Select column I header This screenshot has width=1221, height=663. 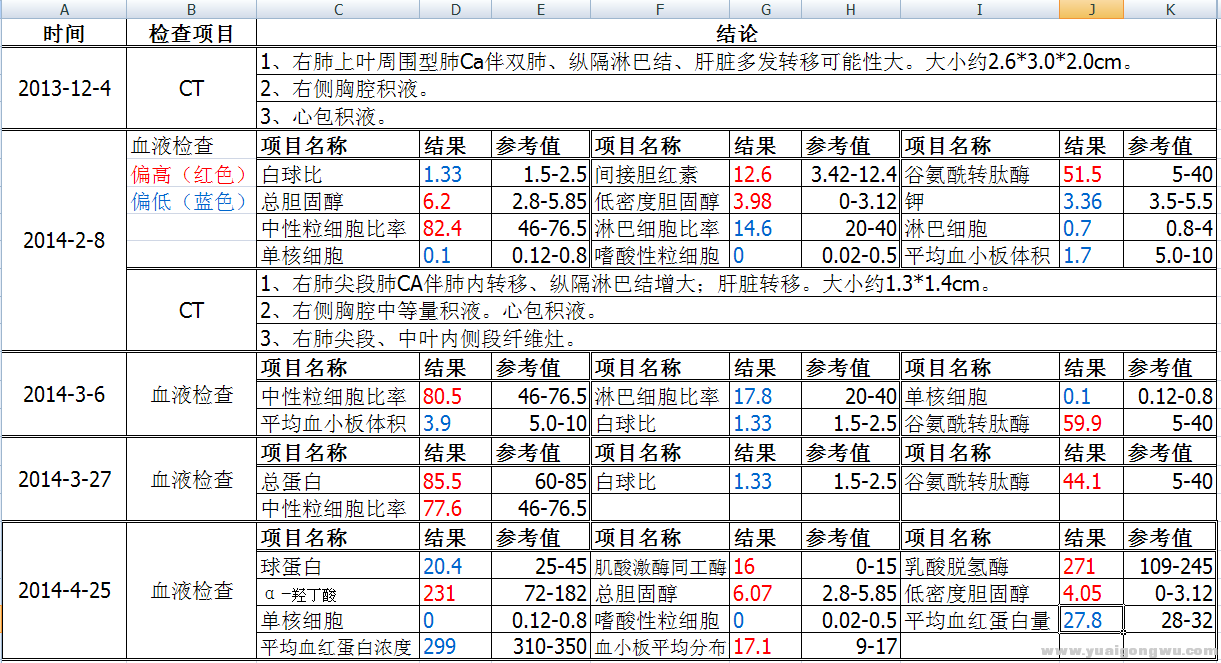pyautogui.click(x=980, y=9)
